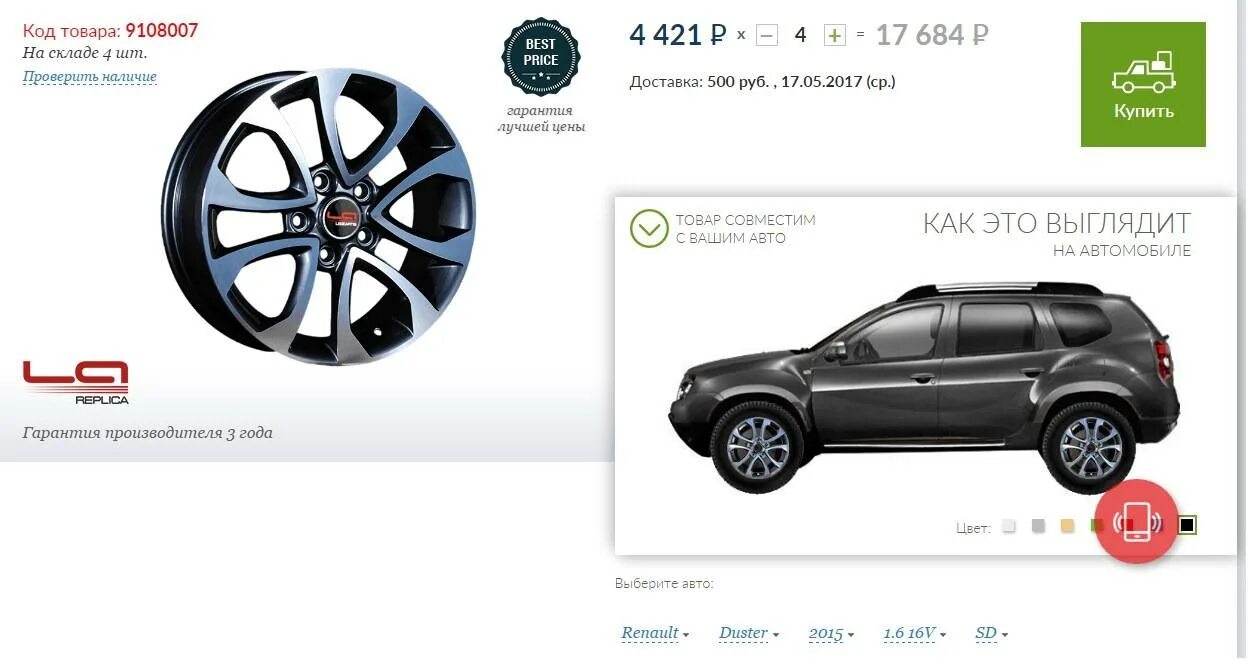Open the 2015 year dropdown
Image resolution: width=1248 pixels, height=672 pixels.
click(x=832, y=633)
